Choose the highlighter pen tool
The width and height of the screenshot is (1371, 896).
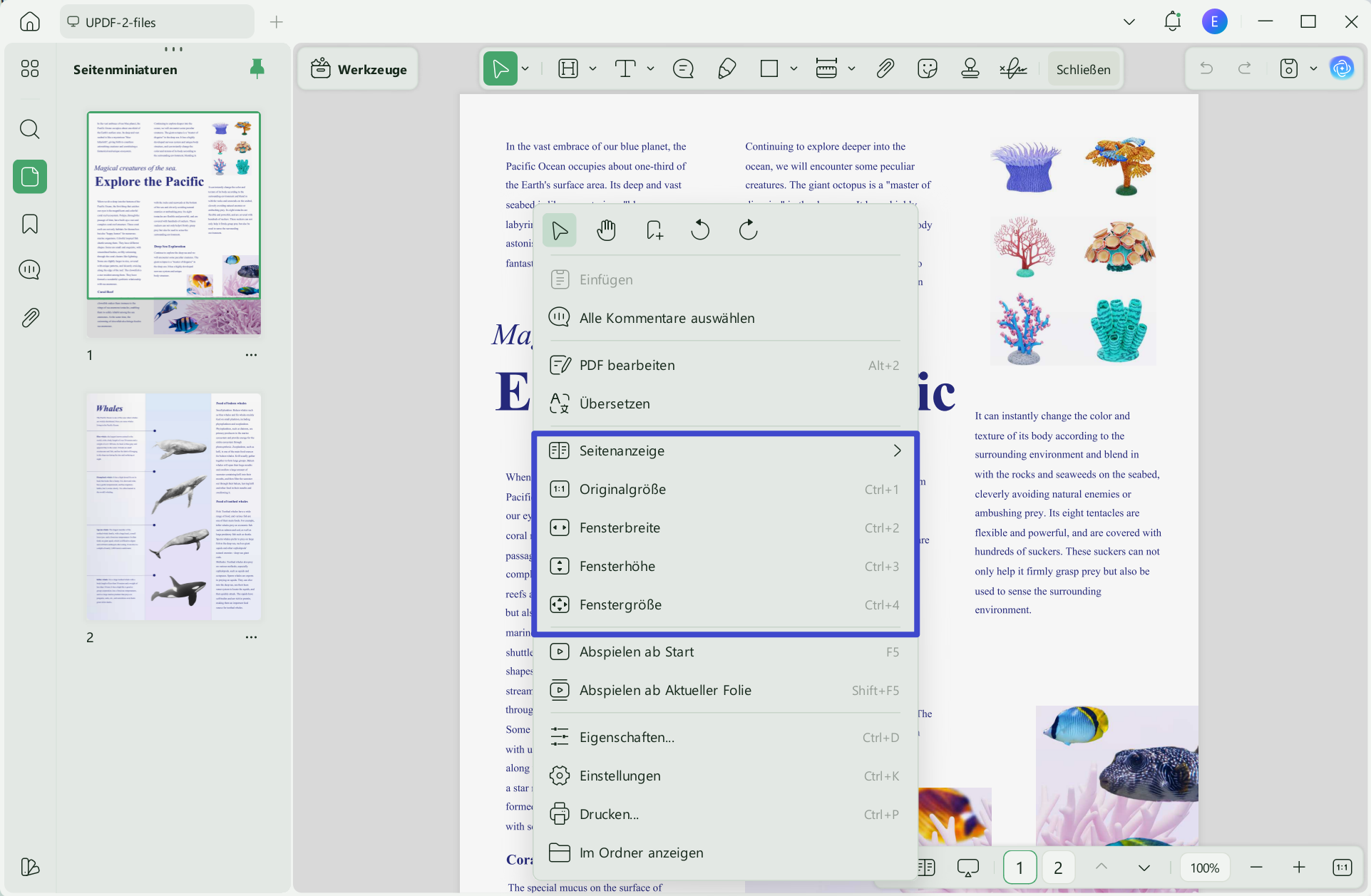pyautogui.click(x=726, y=69)
